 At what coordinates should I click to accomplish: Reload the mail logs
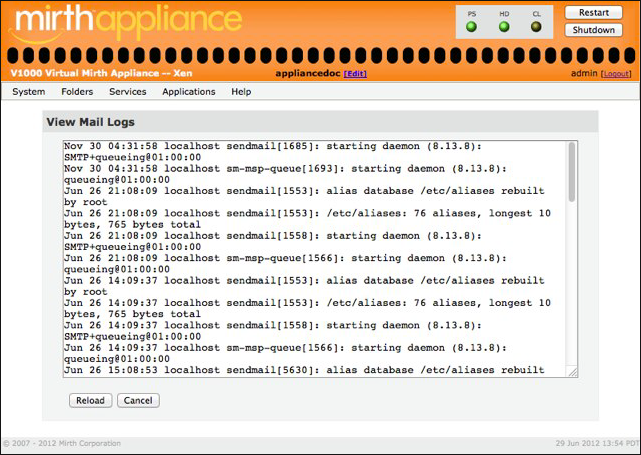click(90, 400)
